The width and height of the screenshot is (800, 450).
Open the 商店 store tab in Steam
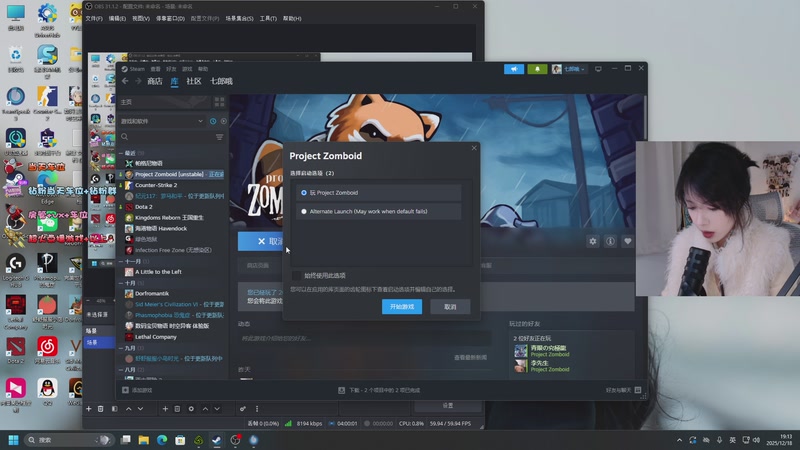click(155, 81)
